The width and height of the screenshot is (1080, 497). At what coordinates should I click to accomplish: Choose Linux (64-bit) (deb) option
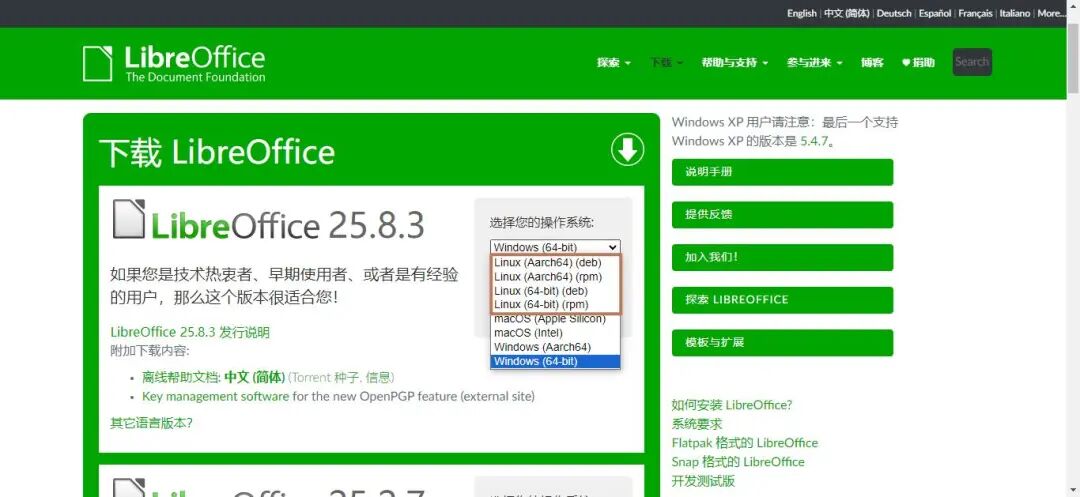(x=555, y=291)
